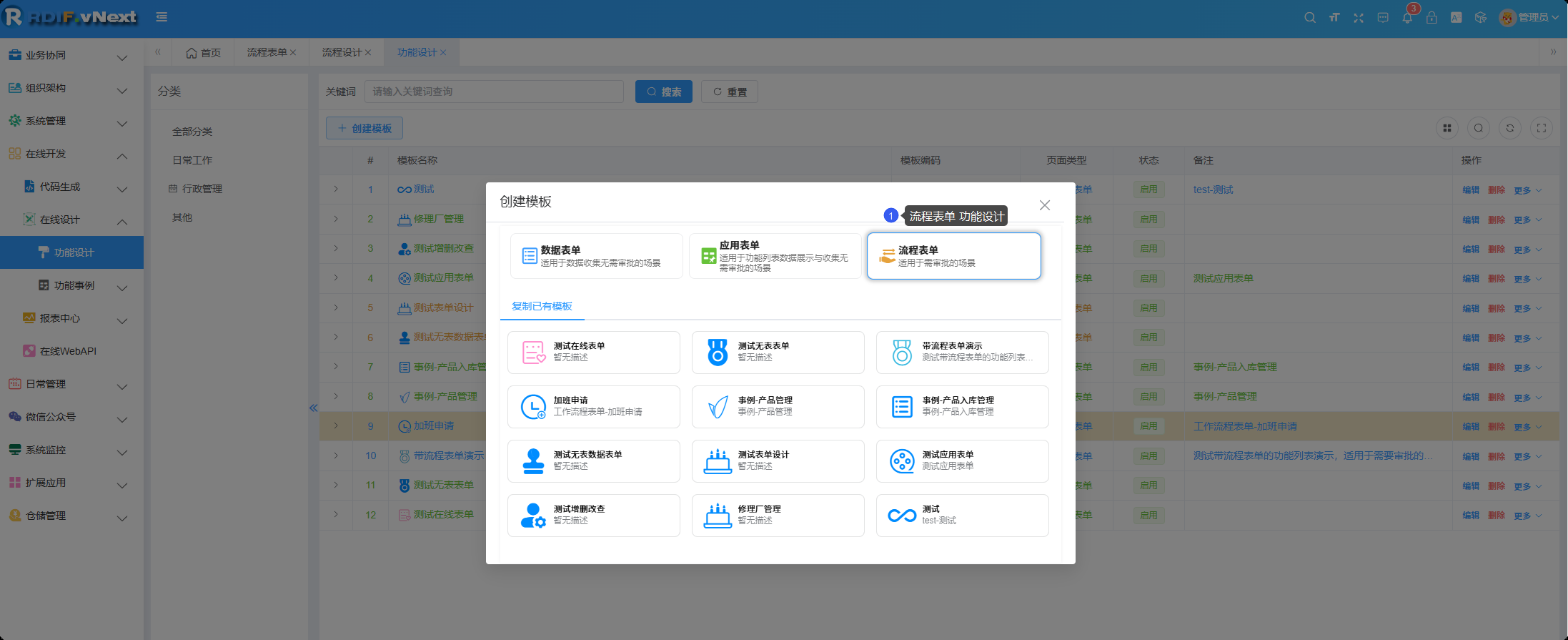Pick the 测试 infinity icon template card
Image resolution: width=1568 pixels, height=640 pixels.
pos(962,515)
